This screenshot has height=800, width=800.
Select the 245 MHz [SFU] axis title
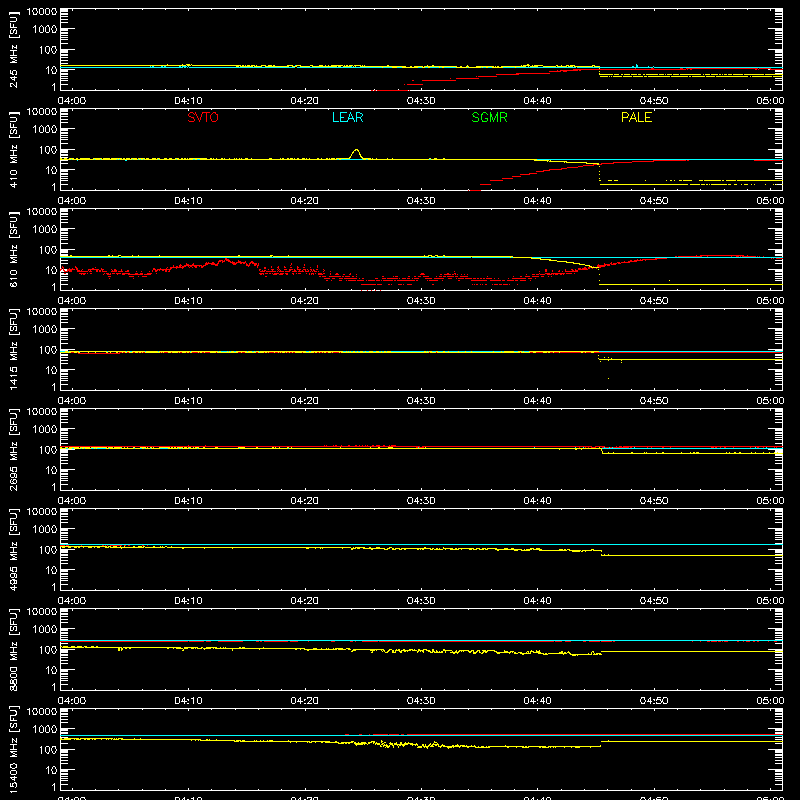coord(14,50)
